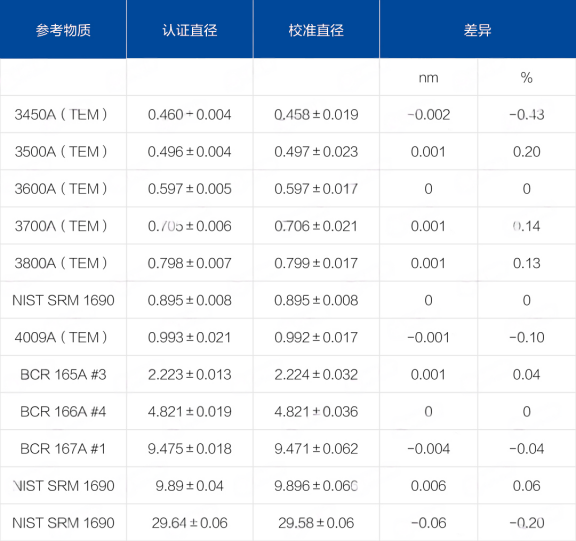Select the 0.006 nm difference cell
Screen dimensions: 576x541
[x=429, y=486]
